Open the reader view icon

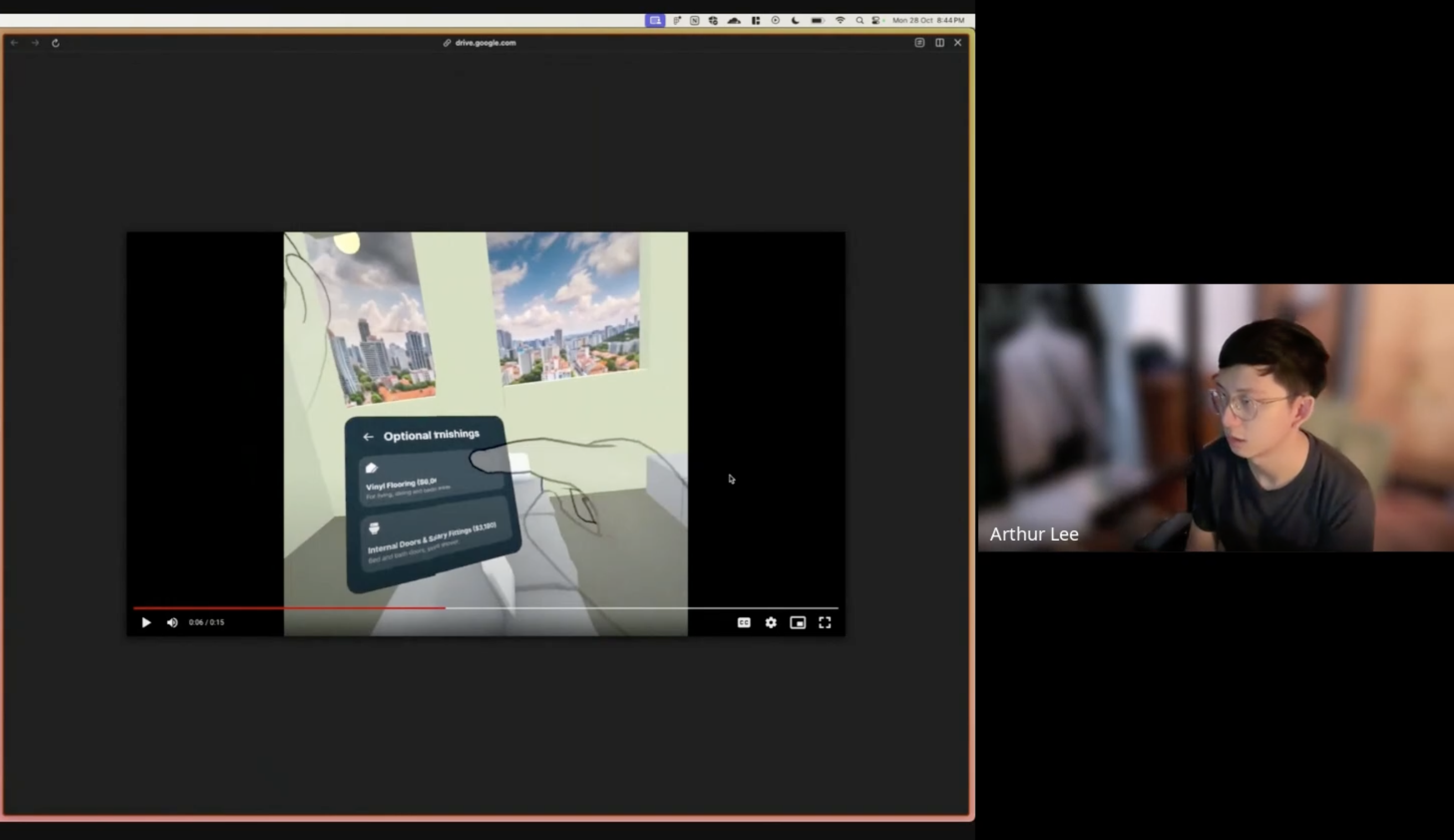click(919, 43)
